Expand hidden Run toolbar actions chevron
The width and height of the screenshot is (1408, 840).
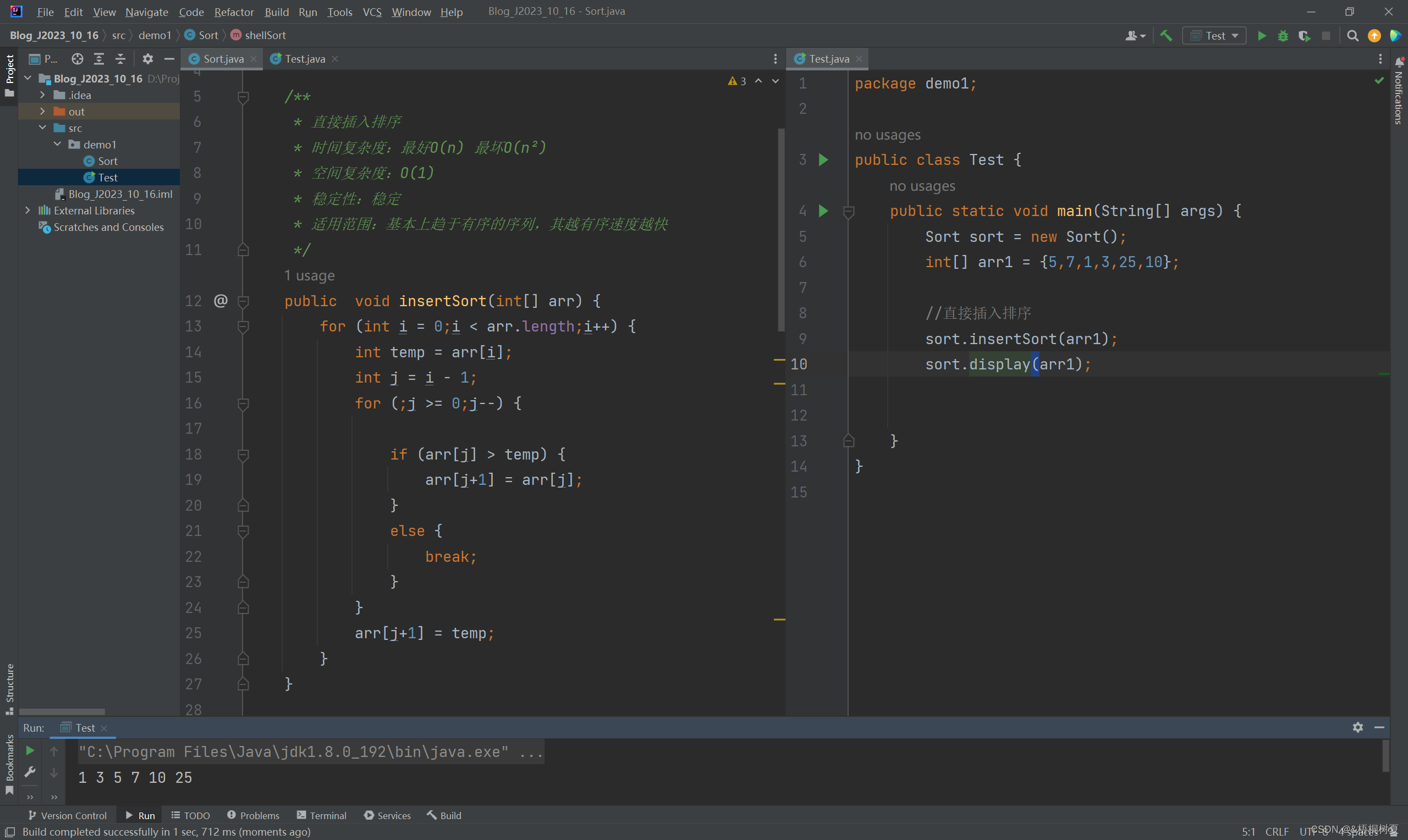point(30,797)
